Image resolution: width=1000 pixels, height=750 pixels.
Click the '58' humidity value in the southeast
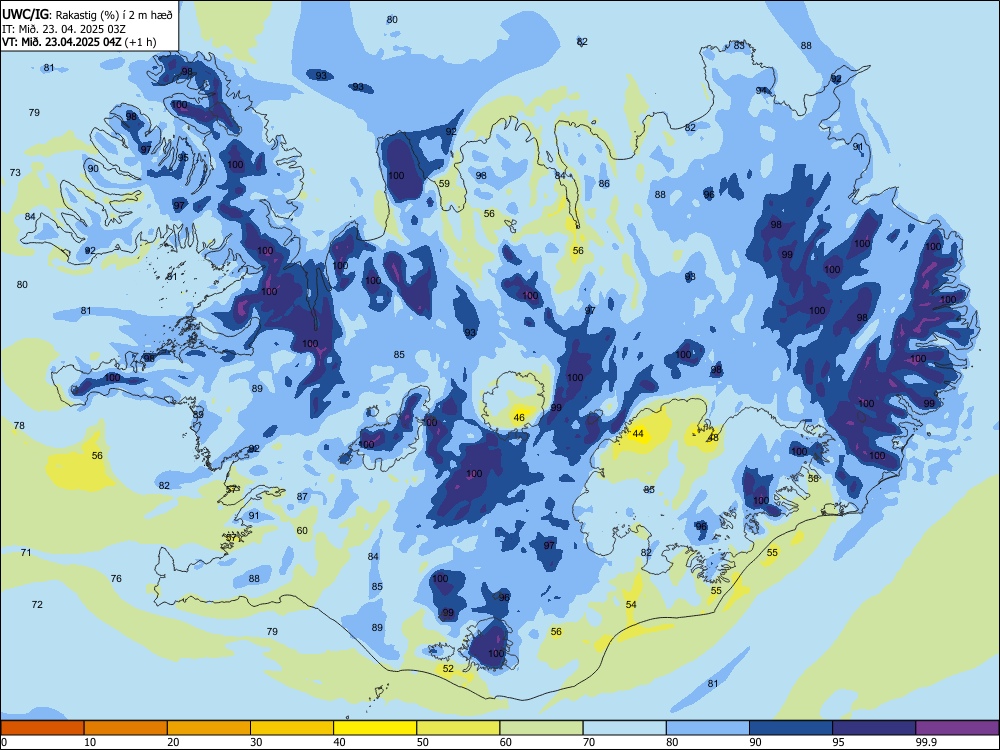click(813, 478)
